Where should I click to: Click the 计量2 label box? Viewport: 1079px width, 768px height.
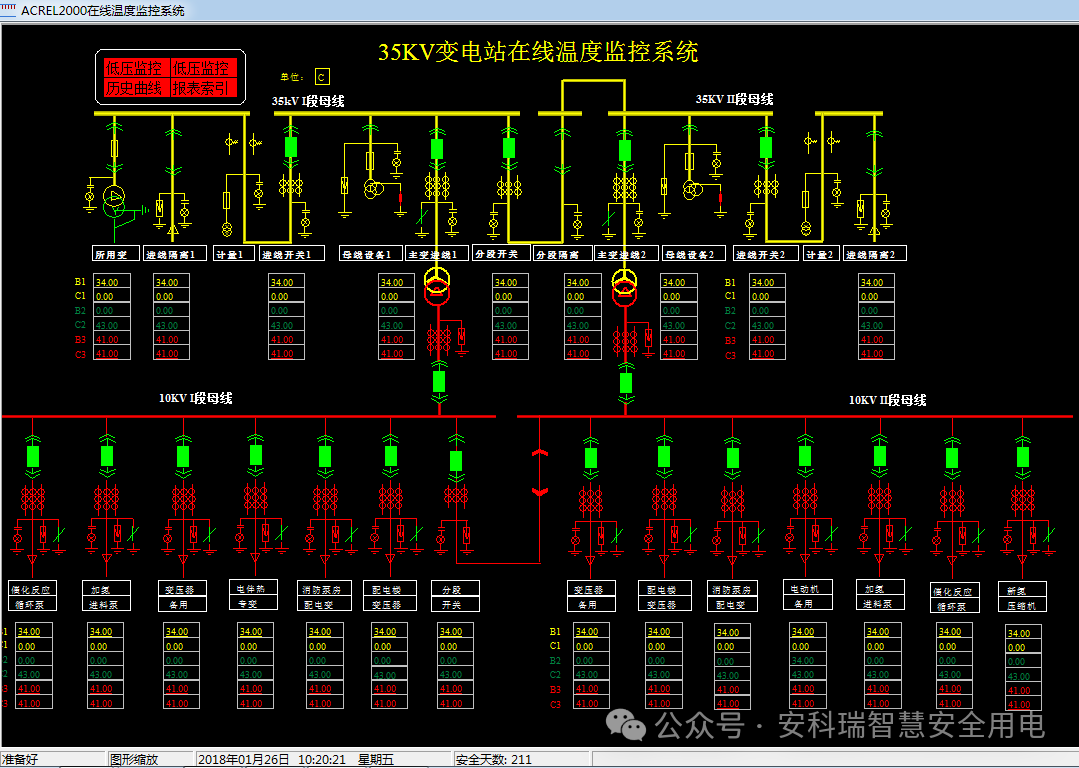pyautogui.click(x=821, y=253)
